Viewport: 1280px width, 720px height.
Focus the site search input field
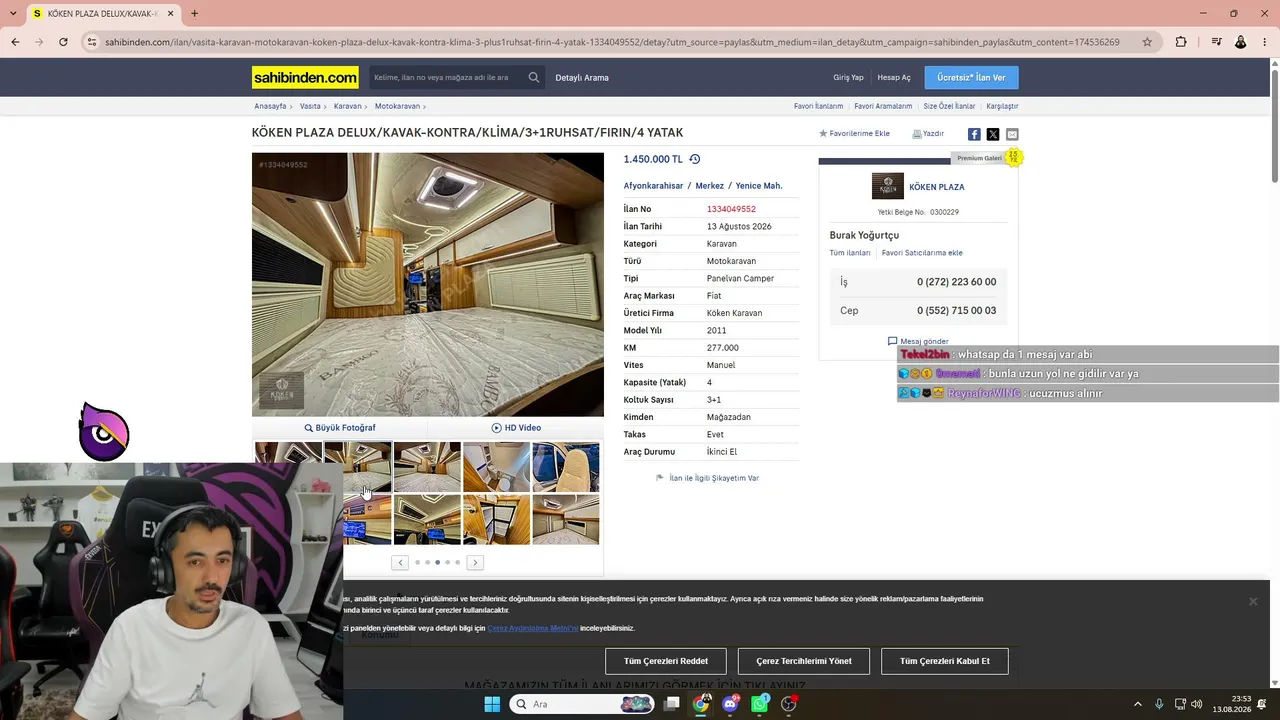[446, 77]
